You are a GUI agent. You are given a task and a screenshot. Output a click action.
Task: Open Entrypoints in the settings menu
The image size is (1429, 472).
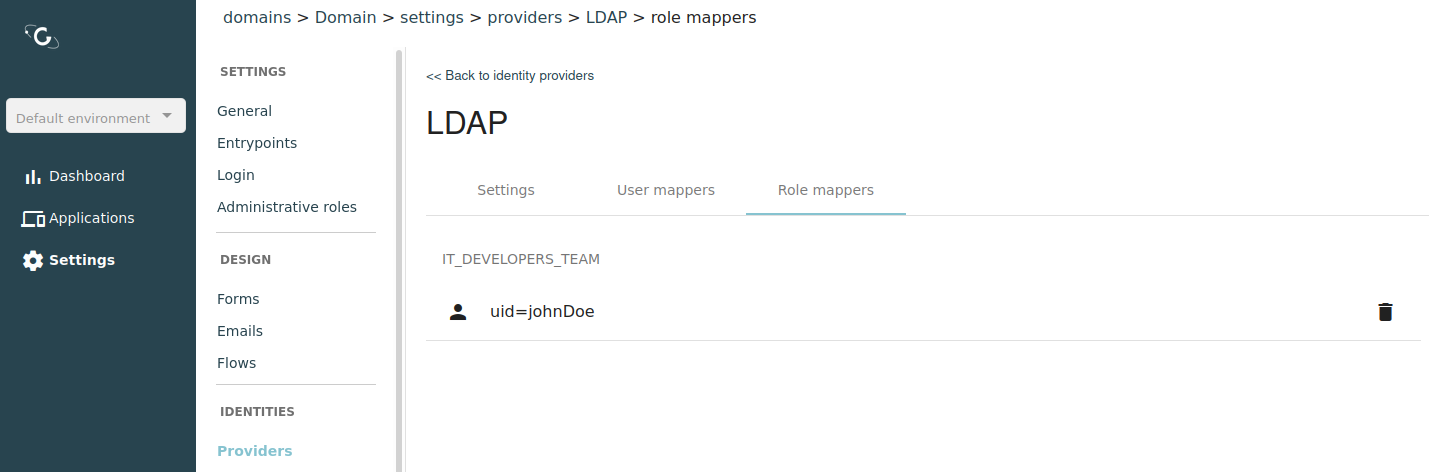pyautogui.click(x=257, y=143)
